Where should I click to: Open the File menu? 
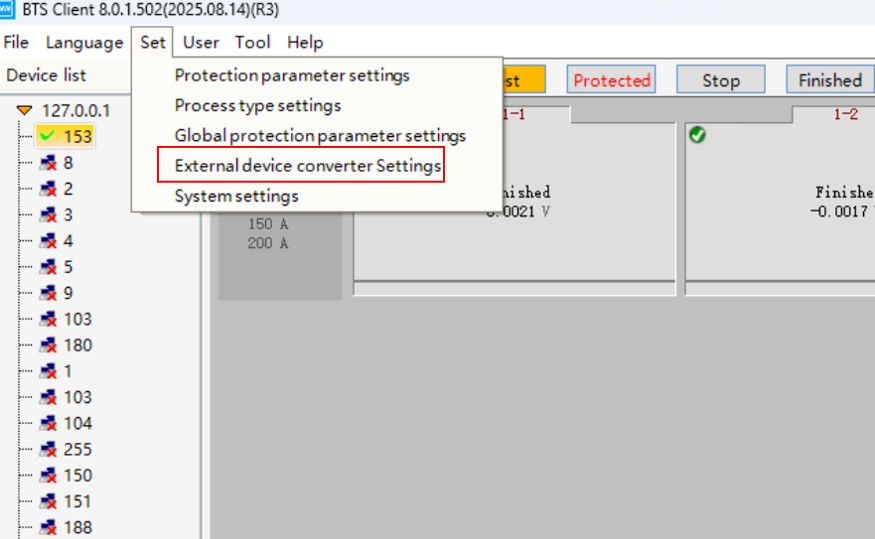coord(16,42)
